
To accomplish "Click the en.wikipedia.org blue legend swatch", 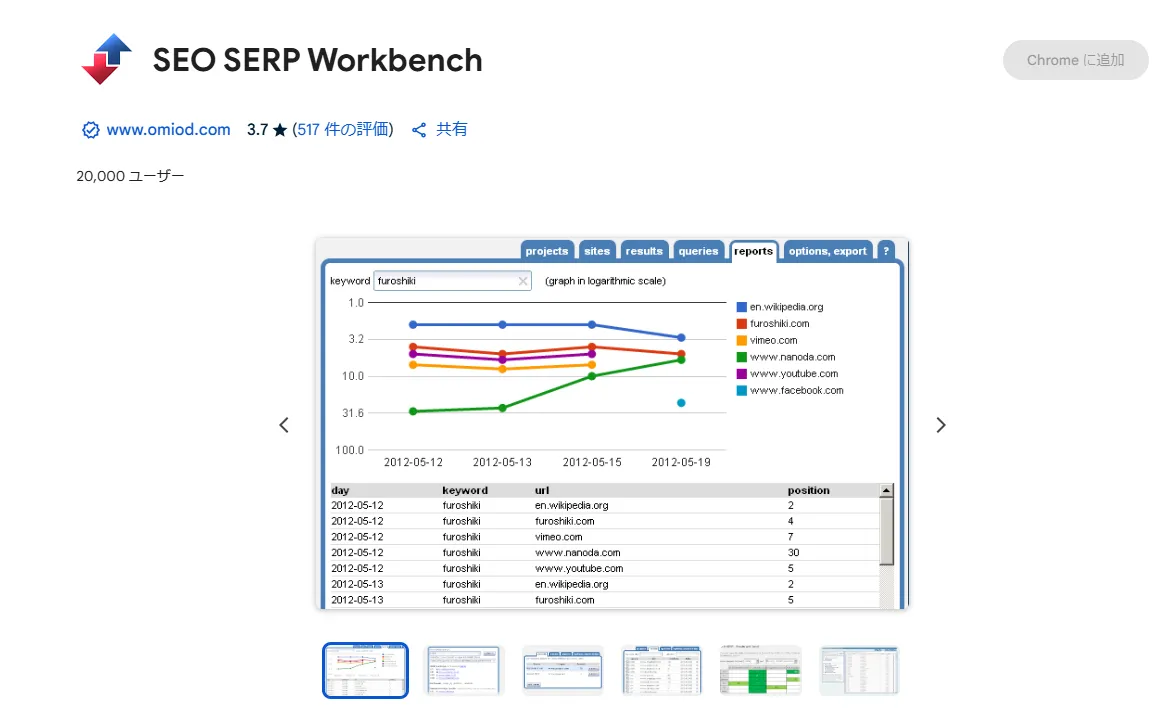I will coord(741,307).
